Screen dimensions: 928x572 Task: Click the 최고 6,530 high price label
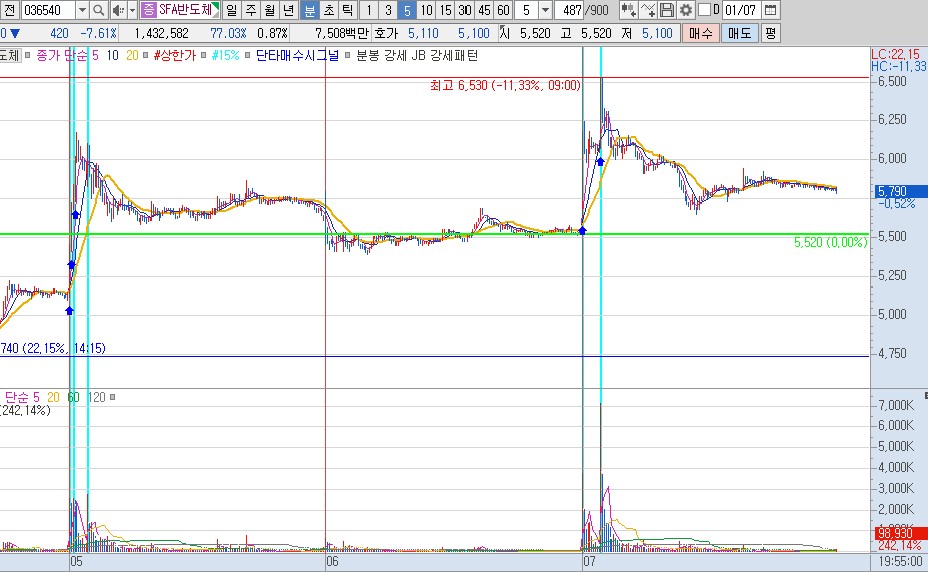pos(505,85)
